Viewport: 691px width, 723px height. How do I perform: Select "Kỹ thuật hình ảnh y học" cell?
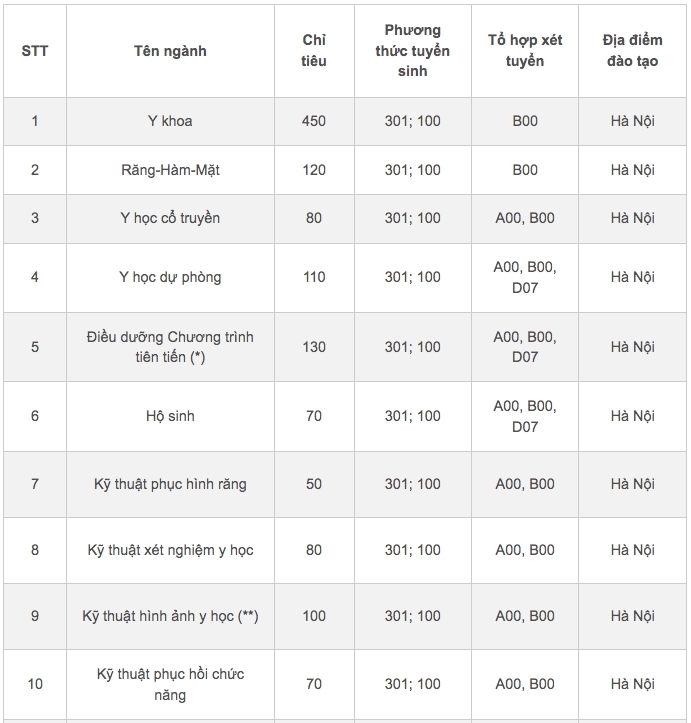coord(170,616)
